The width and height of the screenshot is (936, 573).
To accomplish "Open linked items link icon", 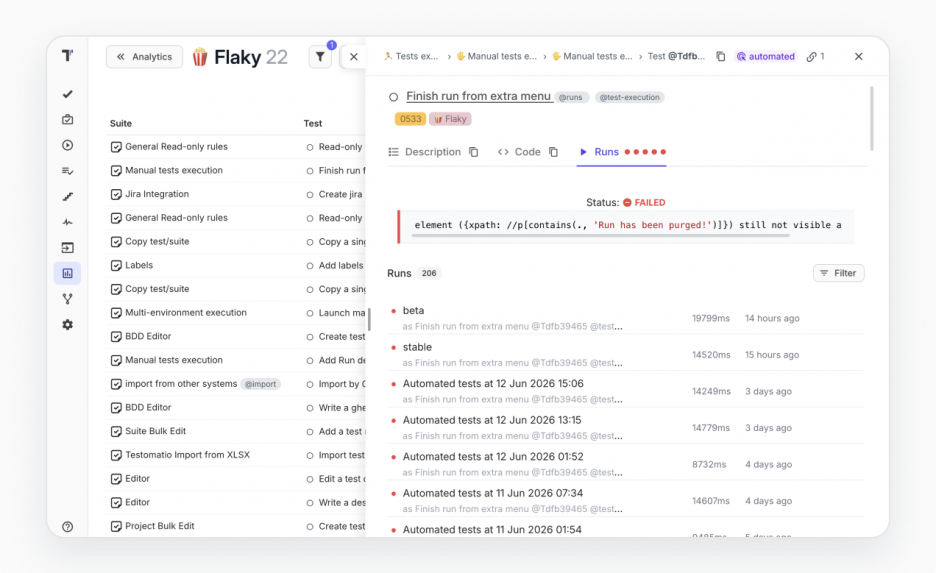I will [815, 56].
